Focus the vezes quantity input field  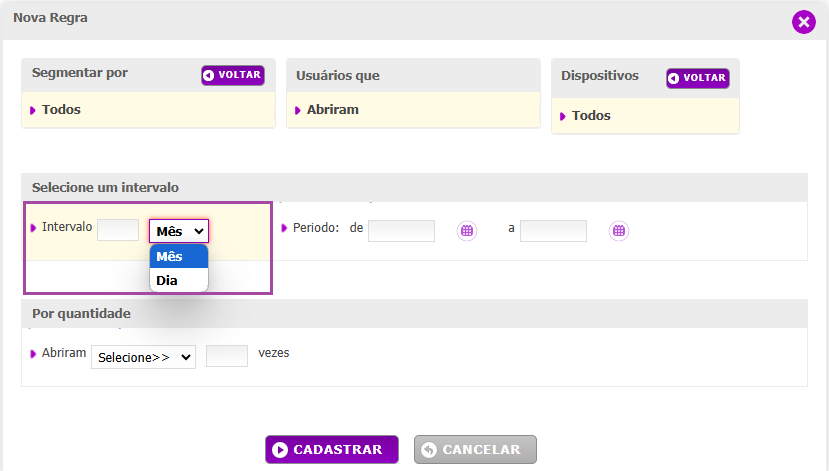227,356
